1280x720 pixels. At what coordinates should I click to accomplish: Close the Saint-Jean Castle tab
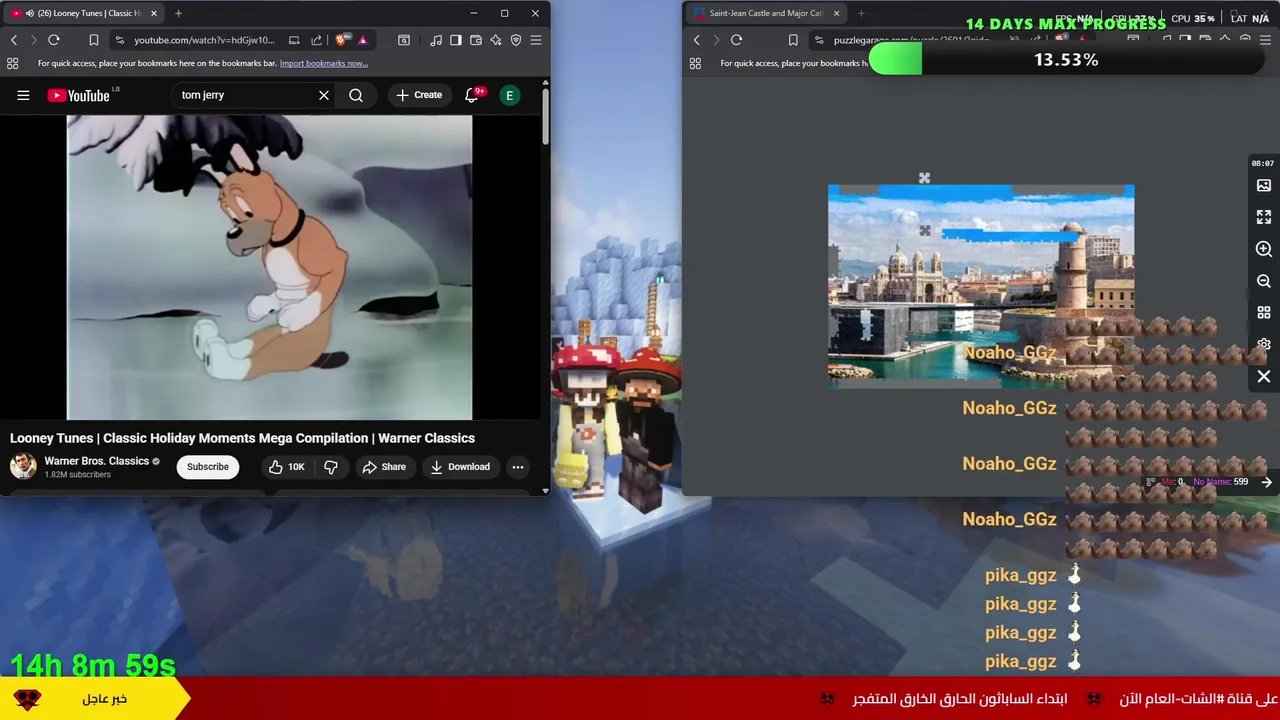836,13
